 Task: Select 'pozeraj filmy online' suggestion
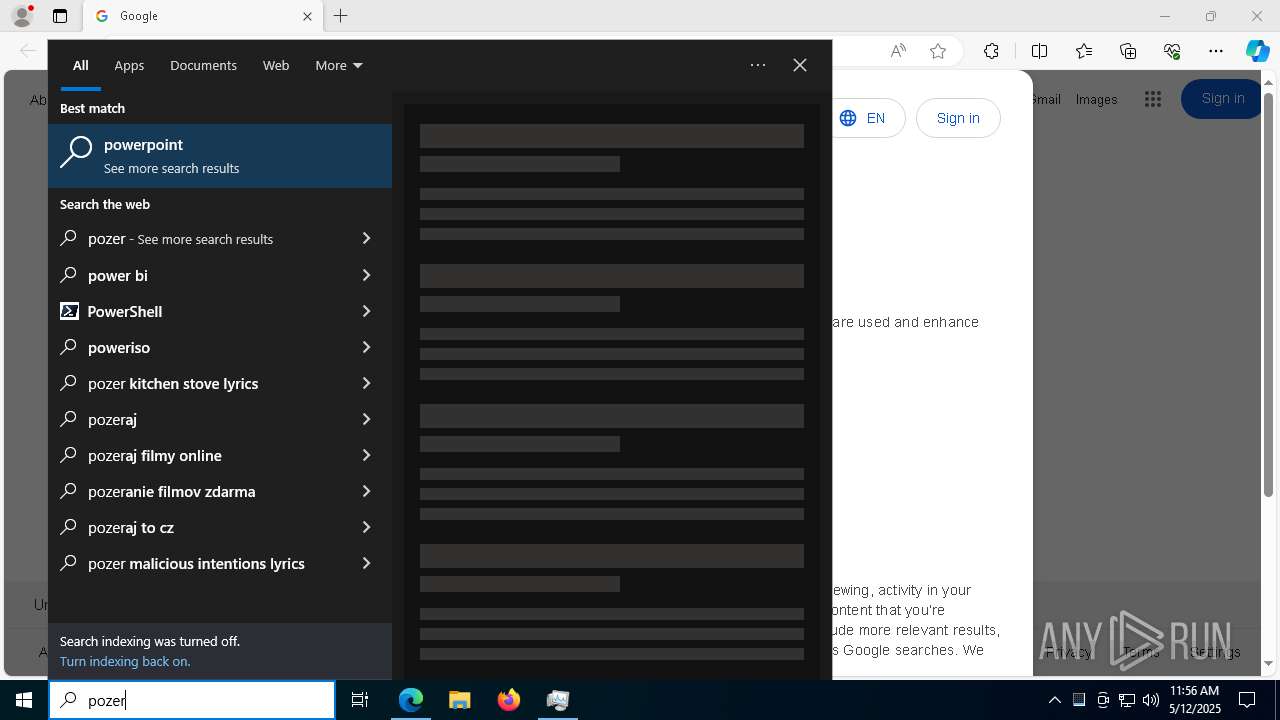coord(155,455)
